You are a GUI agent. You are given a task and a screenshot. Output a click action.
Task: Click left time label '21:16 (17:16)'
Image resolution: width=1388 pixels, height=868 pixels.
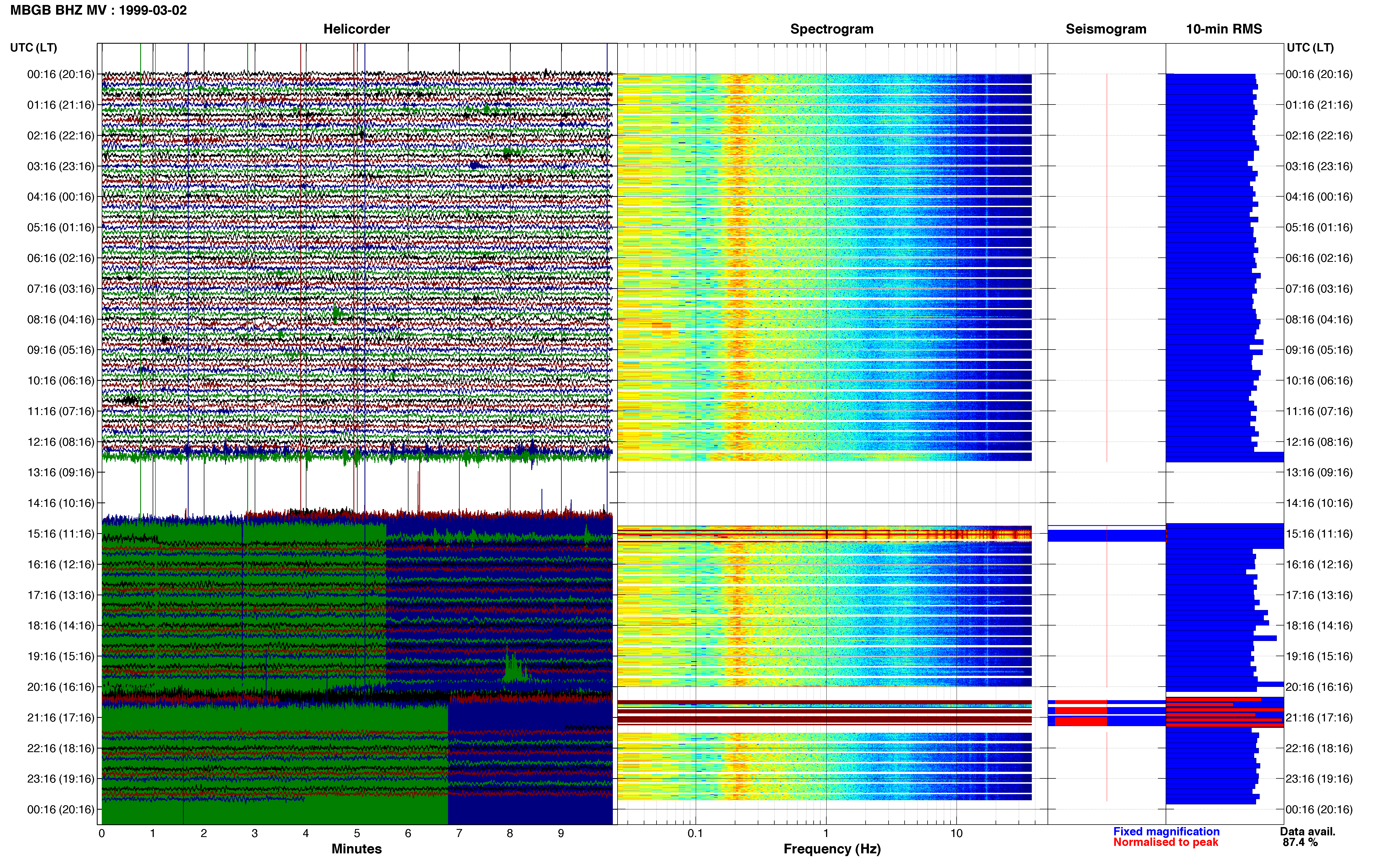(x=60, y=718)
